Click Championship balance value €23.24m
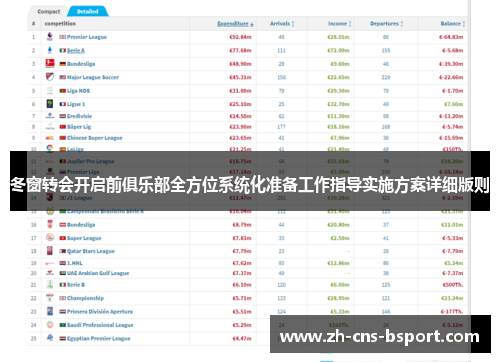The width and height of the screenshot is (500, 362). pos(452,298)
